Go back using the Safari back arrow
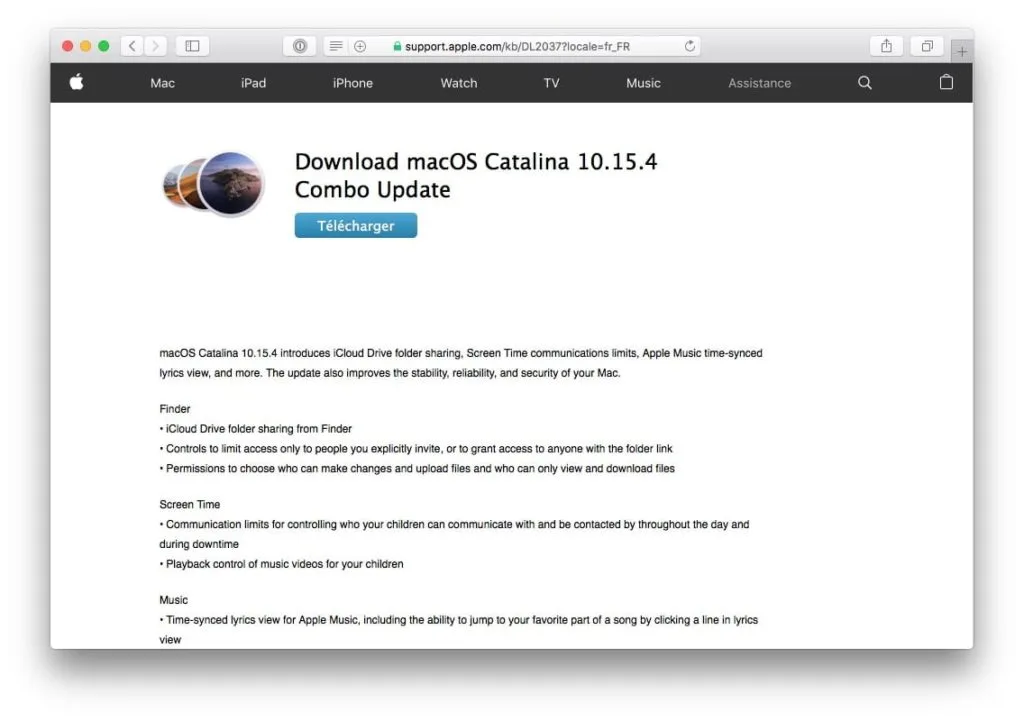This screenshot has width=1024, height=721. pyautogui.click(x=133, y=46)
